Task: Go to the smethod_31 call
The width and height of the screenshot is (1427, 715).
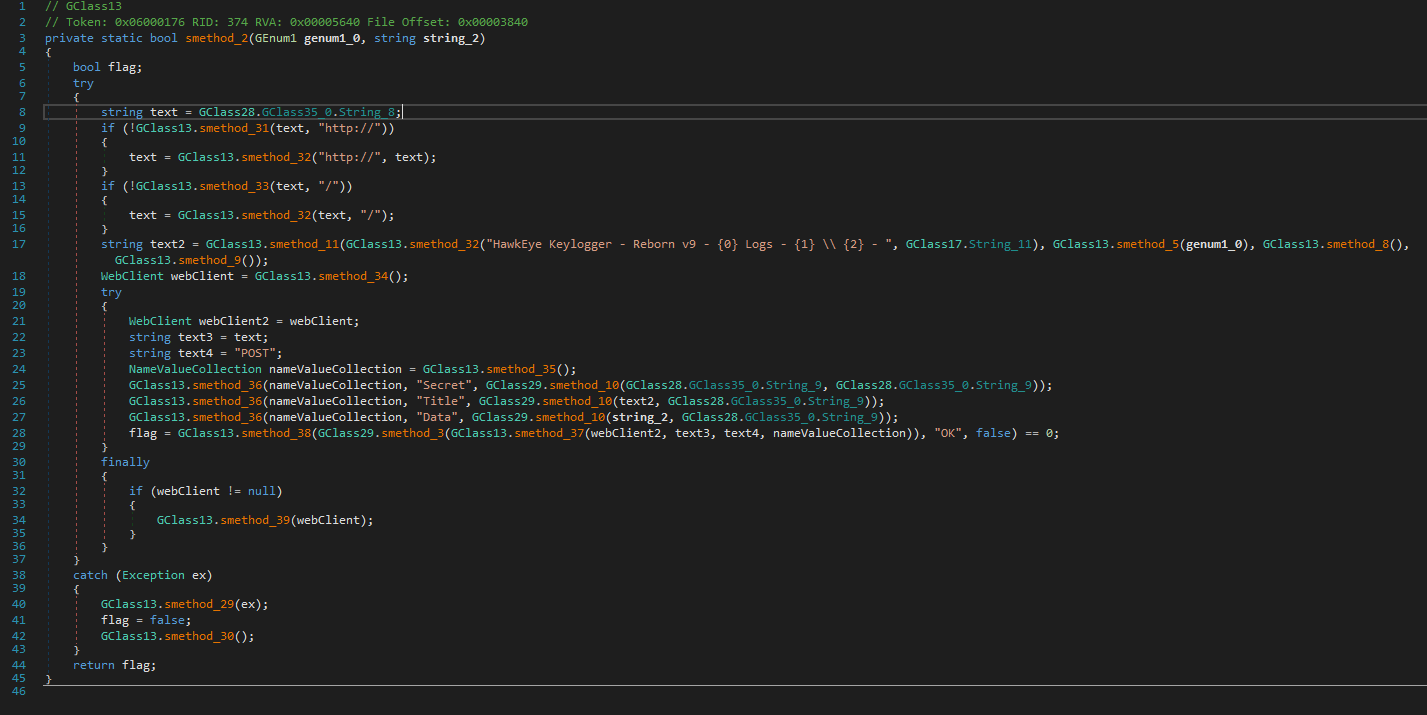Action: [x=234, y=129]
